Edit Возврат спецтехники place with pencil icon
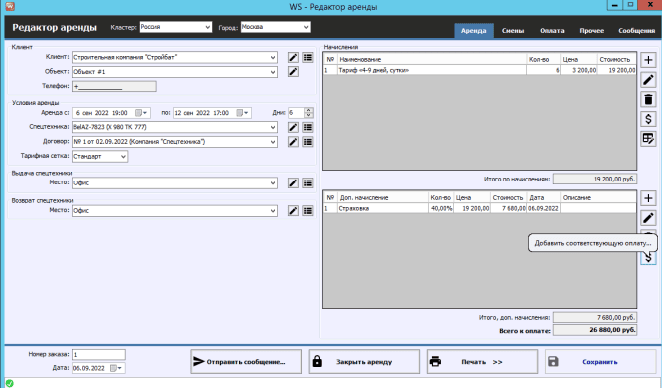The width and height of the screenshot is (662, 388). tap(293, 211)
